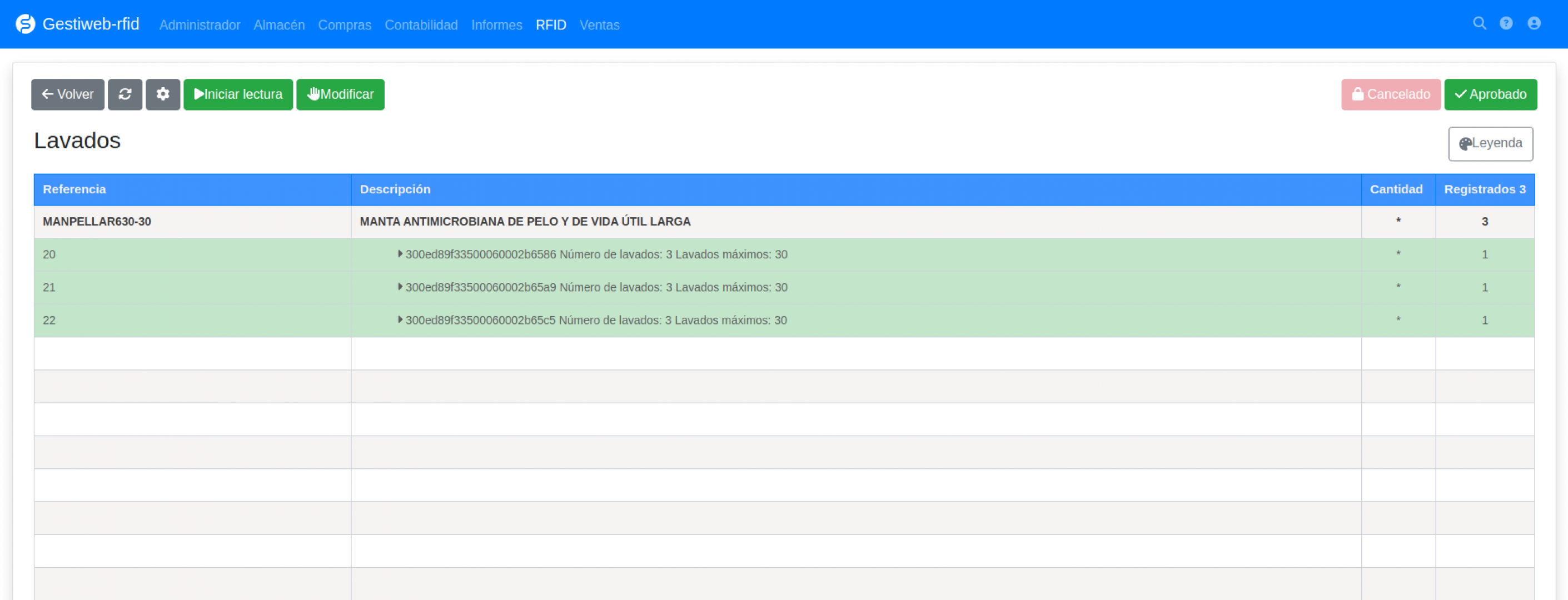This screenshot has height=600, width=1568.
Task: Start reading with Iniciar lectura
Action: click(x=238, y=94)
